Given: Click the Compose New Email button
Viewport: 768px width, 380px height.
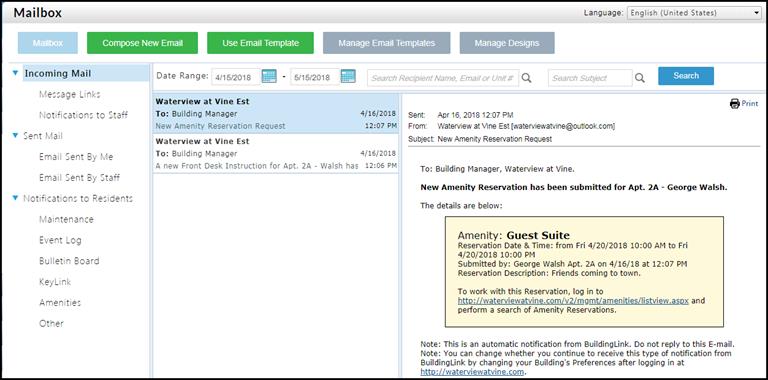Looking at the screenshot, I should (143, 43).
